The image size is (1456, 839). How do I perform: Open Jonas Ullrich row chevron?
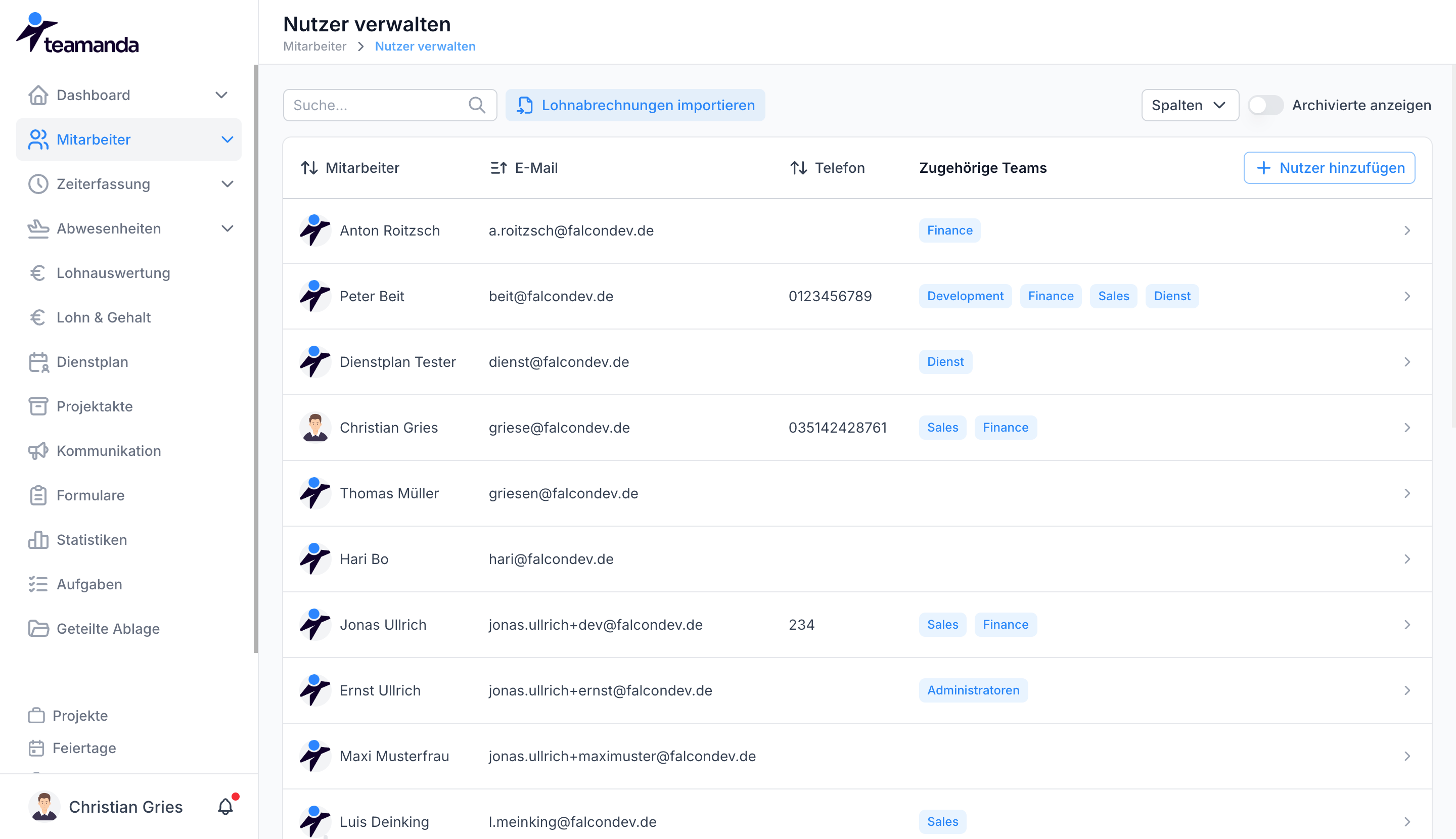click(x=1407, y=625)
